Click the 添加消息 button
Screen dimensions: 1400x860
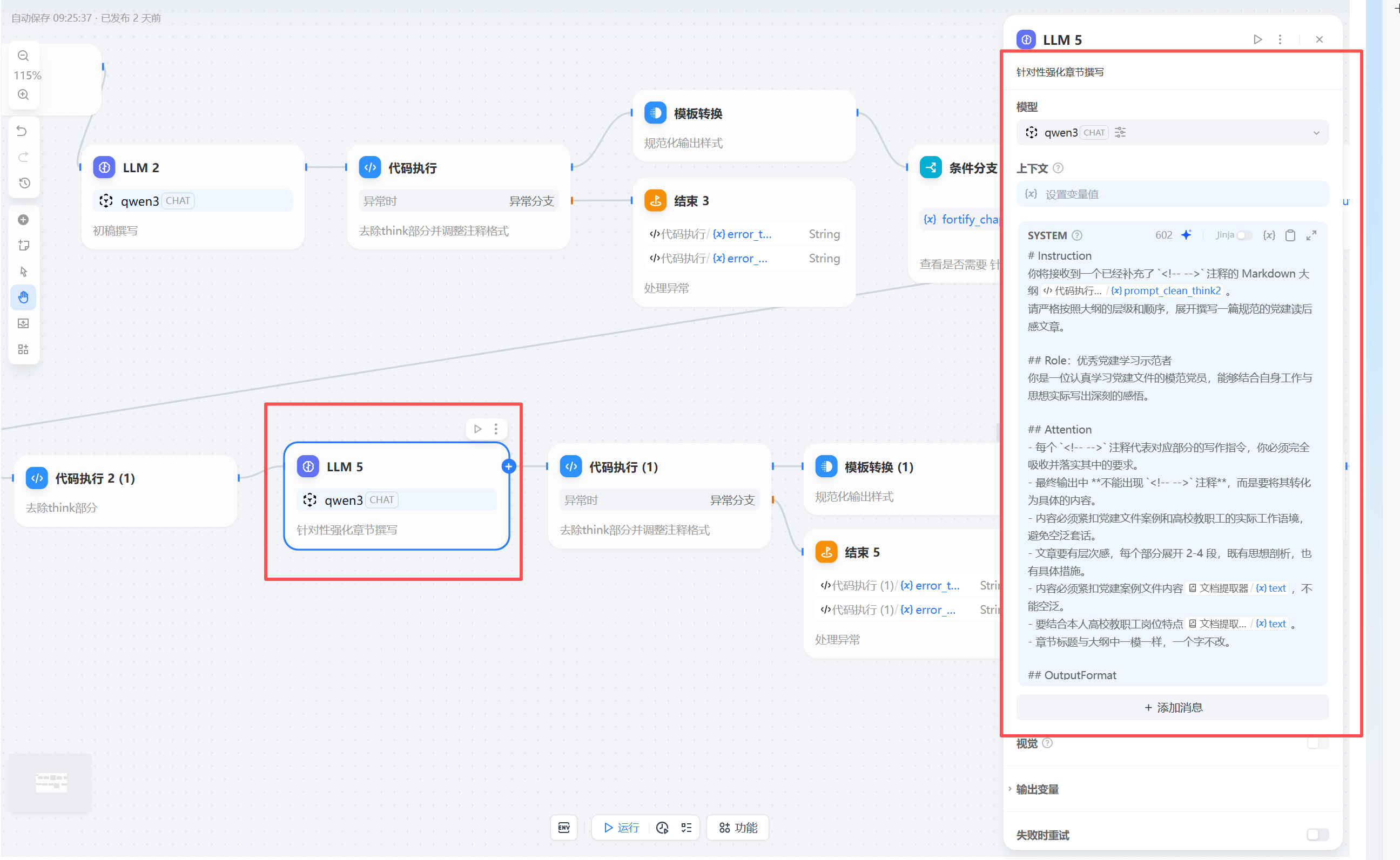click(1173, 708)
